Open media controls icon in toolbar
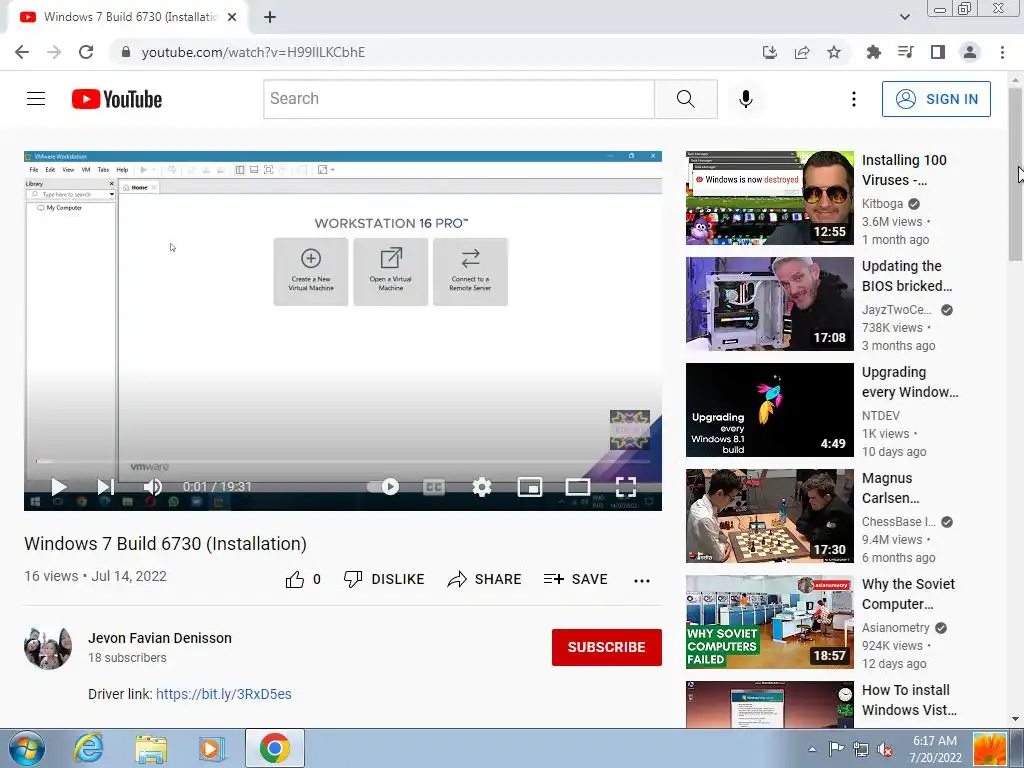The height and width of the screenshot is (768, 1024). pos(906,52)
